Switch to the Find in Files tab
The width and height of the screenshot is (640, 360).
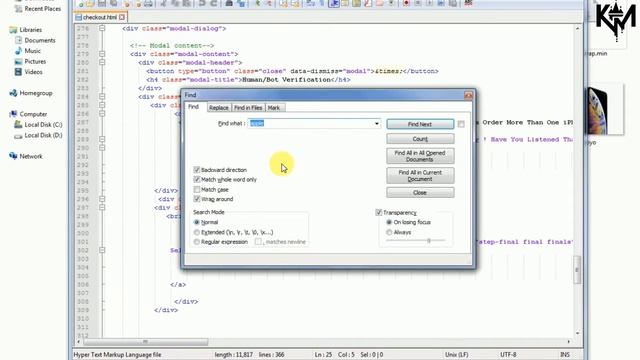pyautogui.click(x=248, y=108)
